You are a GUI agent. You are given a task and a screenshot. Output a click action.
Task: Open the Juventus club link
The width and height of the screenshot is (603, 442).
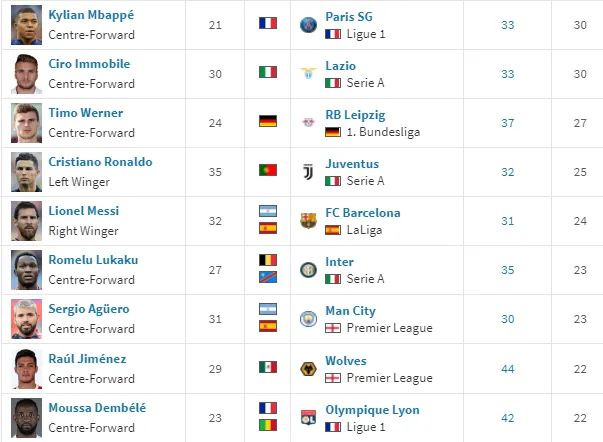point(352,164)
